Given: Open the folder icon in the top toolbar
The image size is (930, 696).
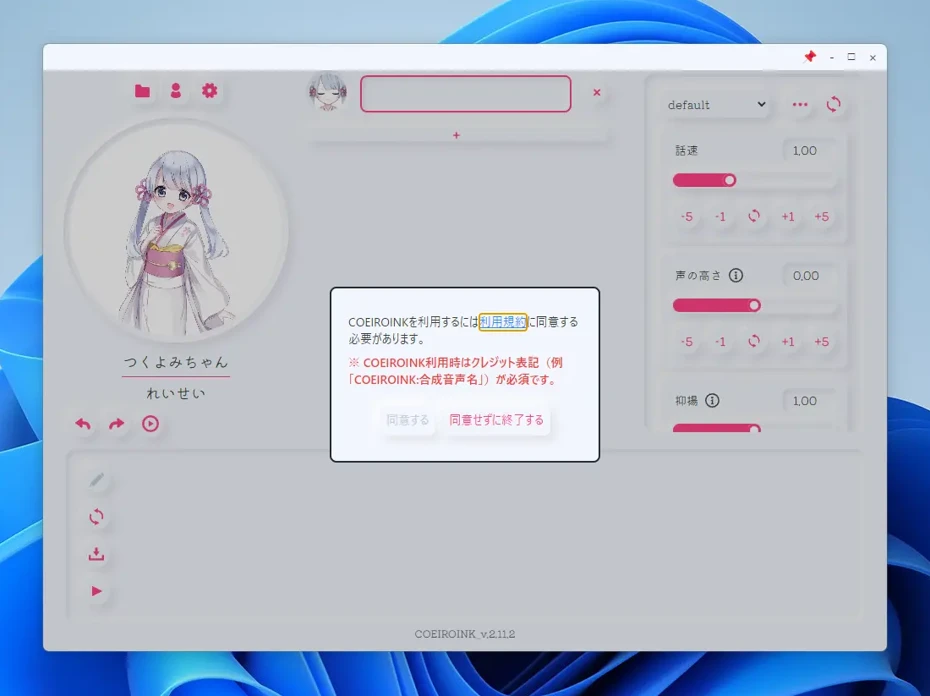Looking at the screenshot, I should coord(142,91).
